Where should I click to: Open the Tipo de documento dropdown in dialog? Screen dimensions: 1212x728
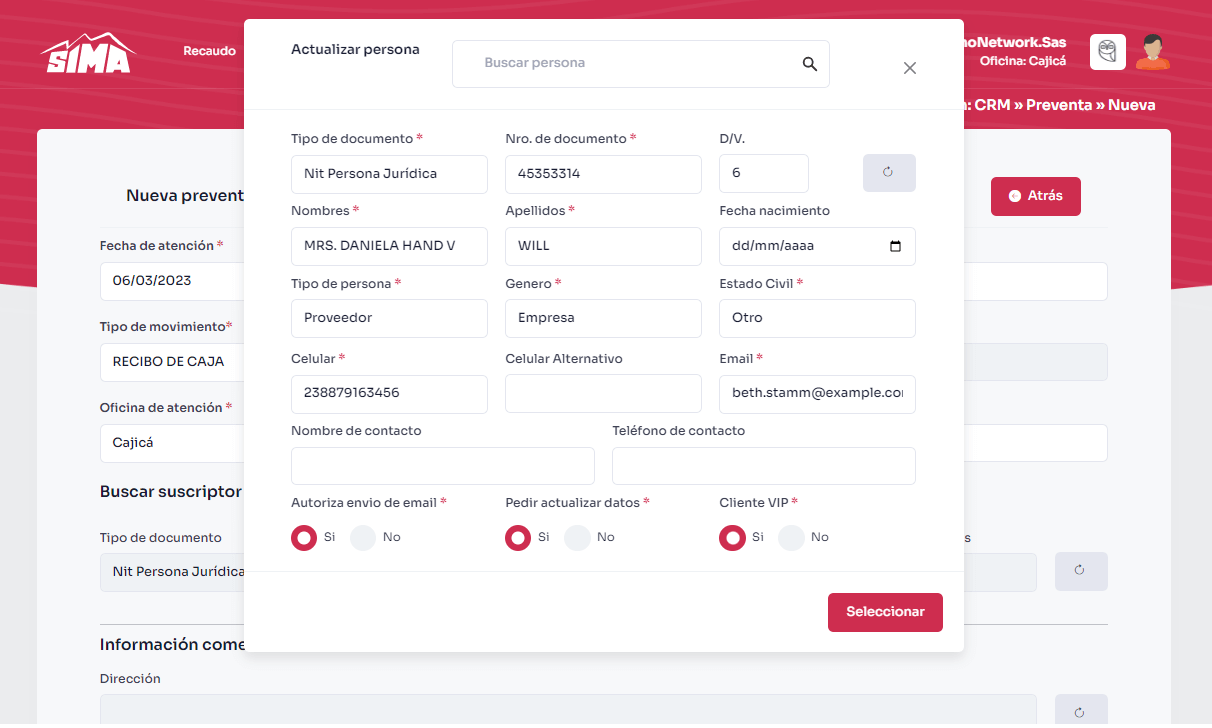pos(389,174)
